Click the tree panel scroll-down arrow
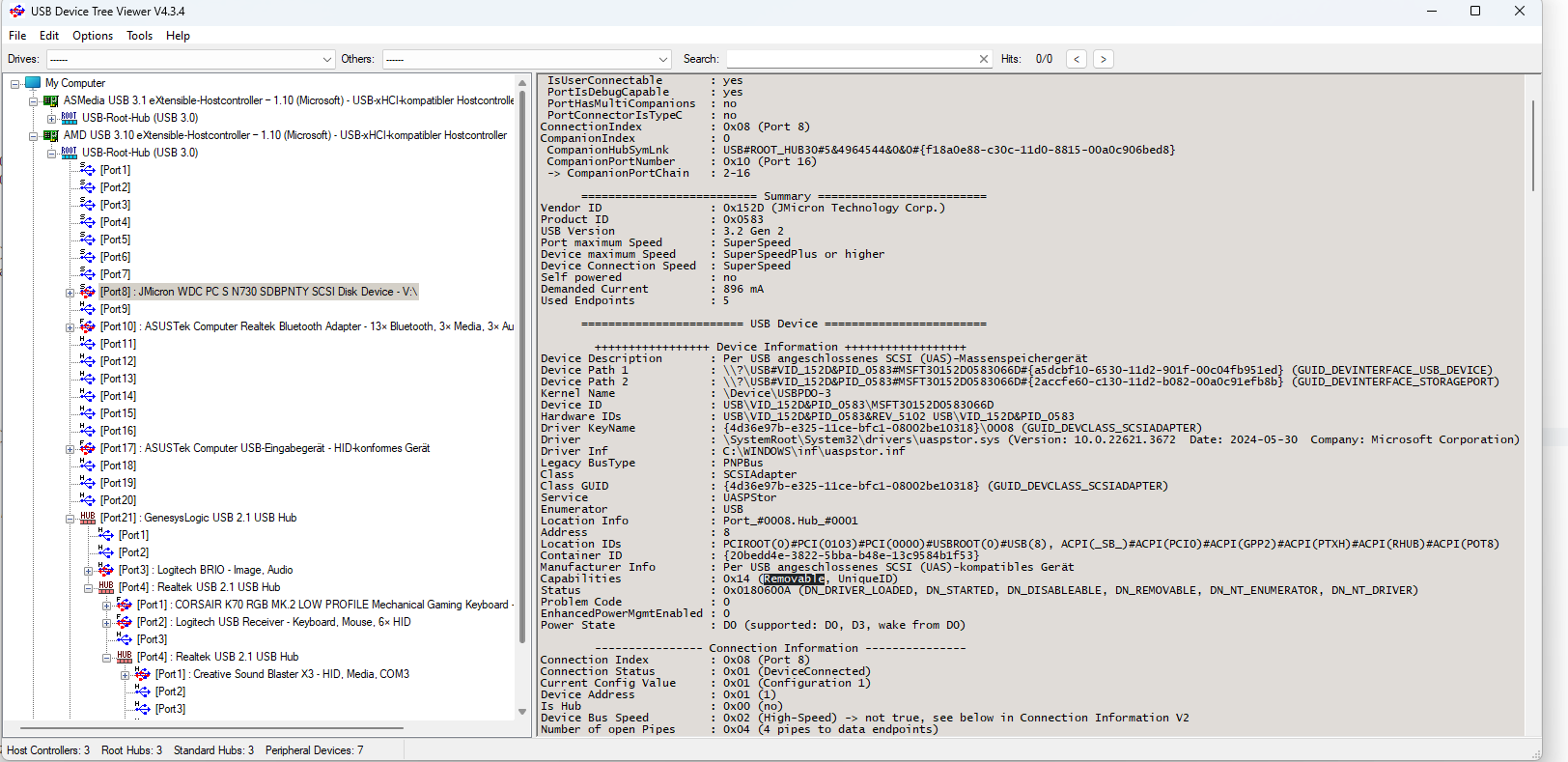The image size is (1568, 762). click(522, 712)
